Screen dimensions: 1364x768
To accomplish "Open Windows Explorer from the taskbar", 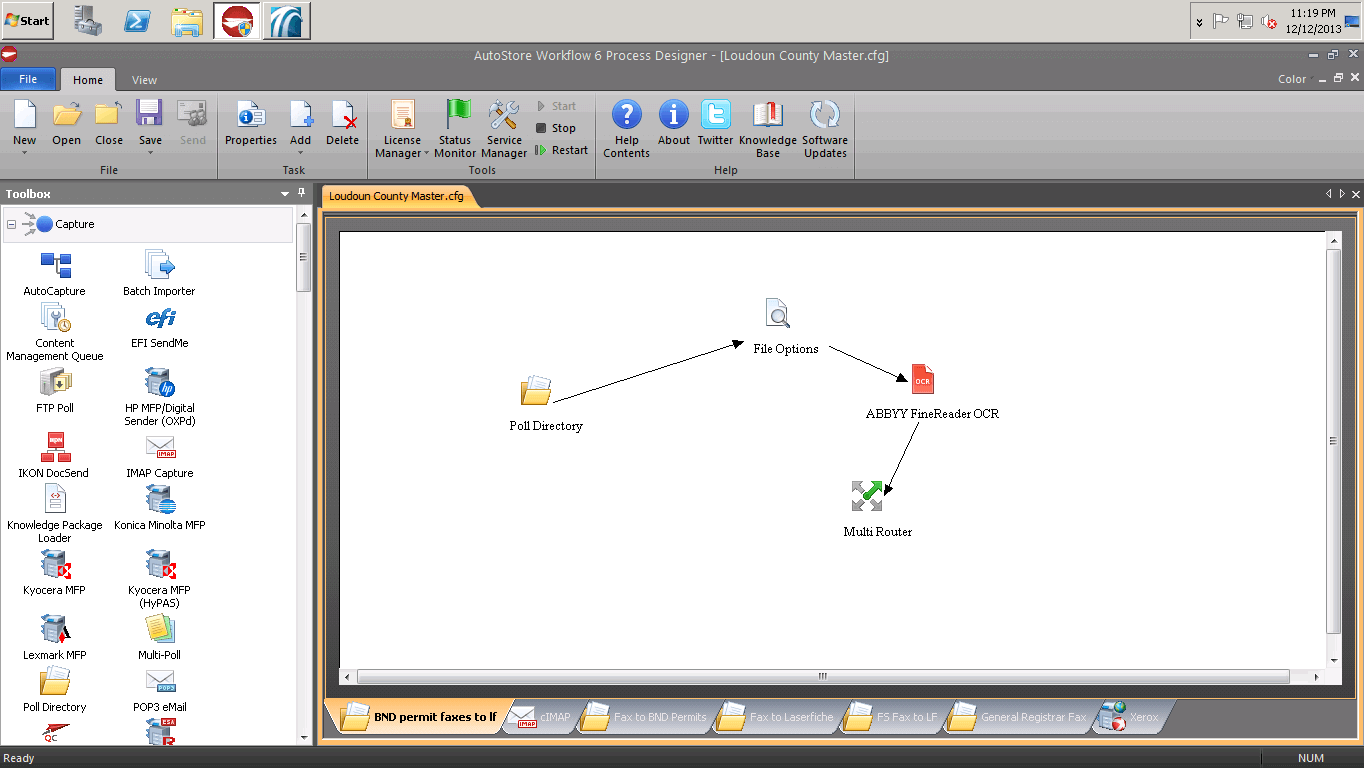I will pyautogui.click(x=187, y=20).
